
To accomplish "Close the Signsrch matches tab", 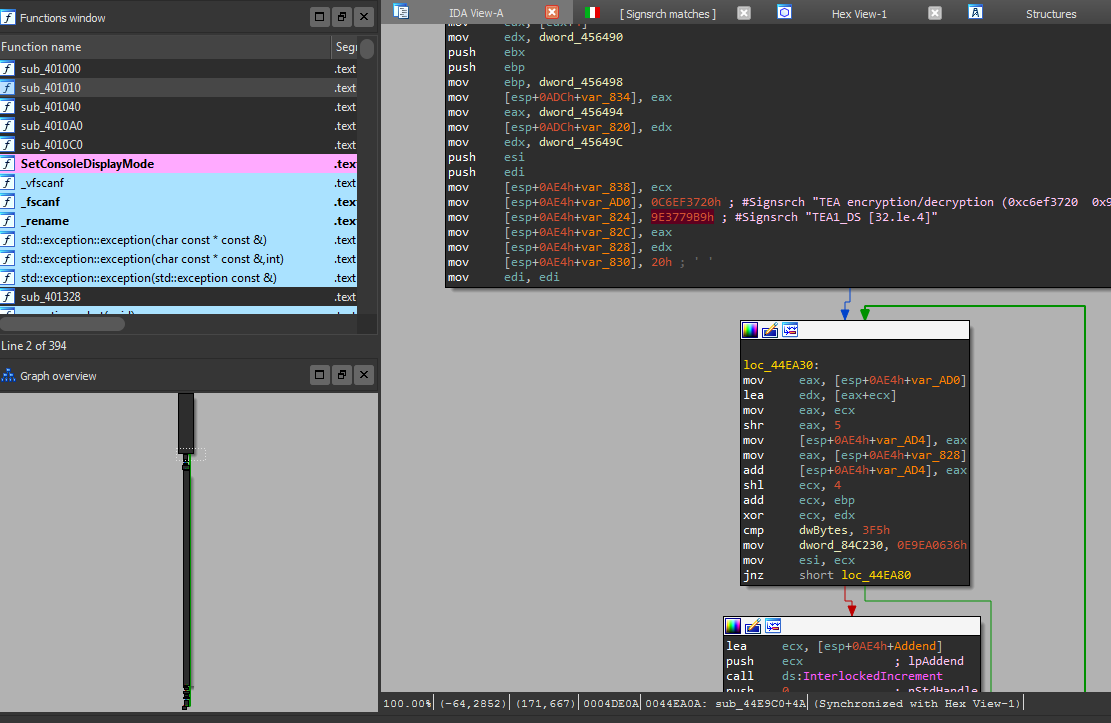I will pos(743,13).
